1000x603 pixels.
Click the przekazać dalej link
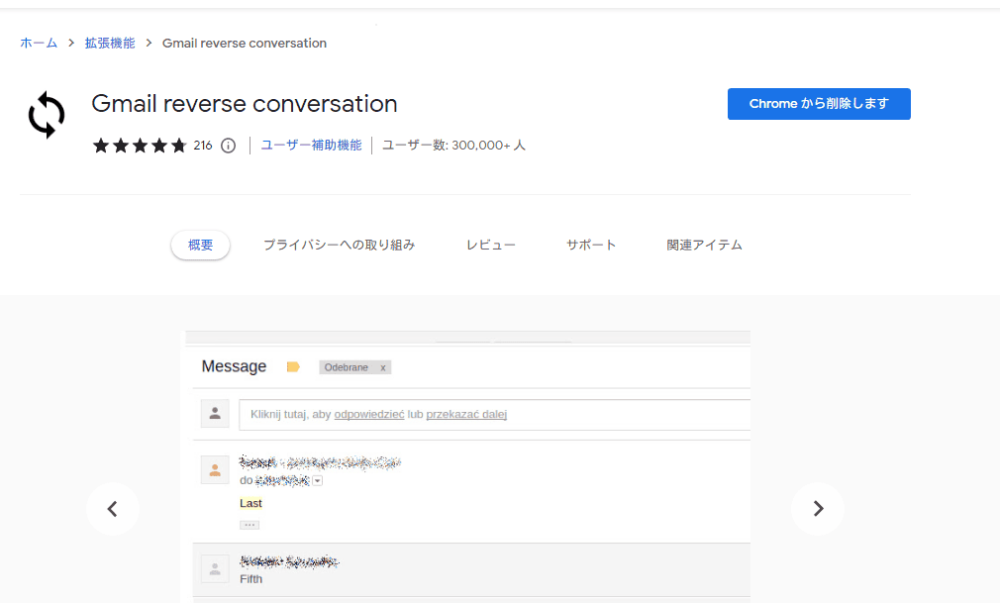point(466,414)
